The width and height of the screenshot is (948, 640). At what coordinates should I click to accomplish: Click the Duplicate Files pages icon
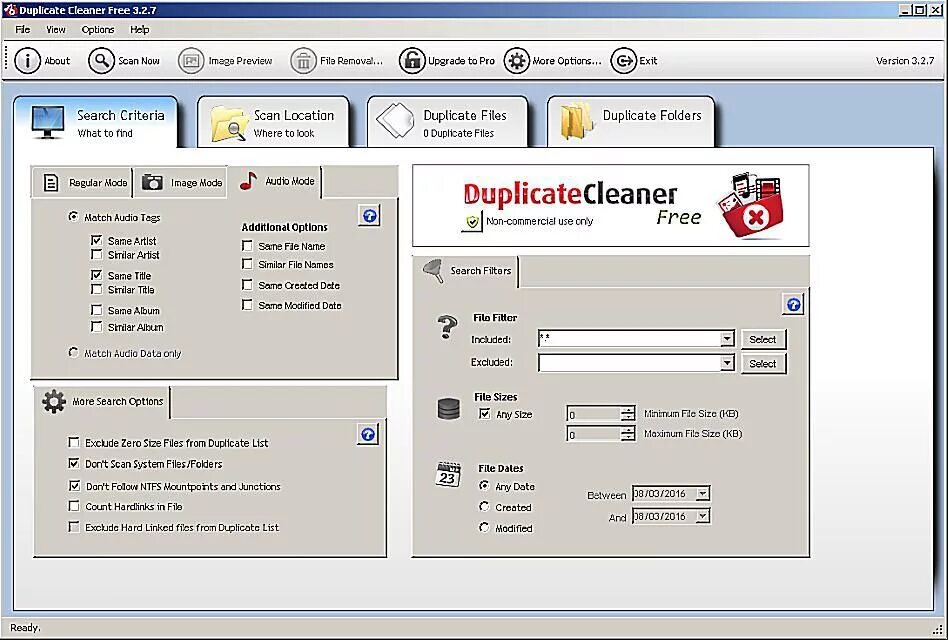tap(395, 120)
